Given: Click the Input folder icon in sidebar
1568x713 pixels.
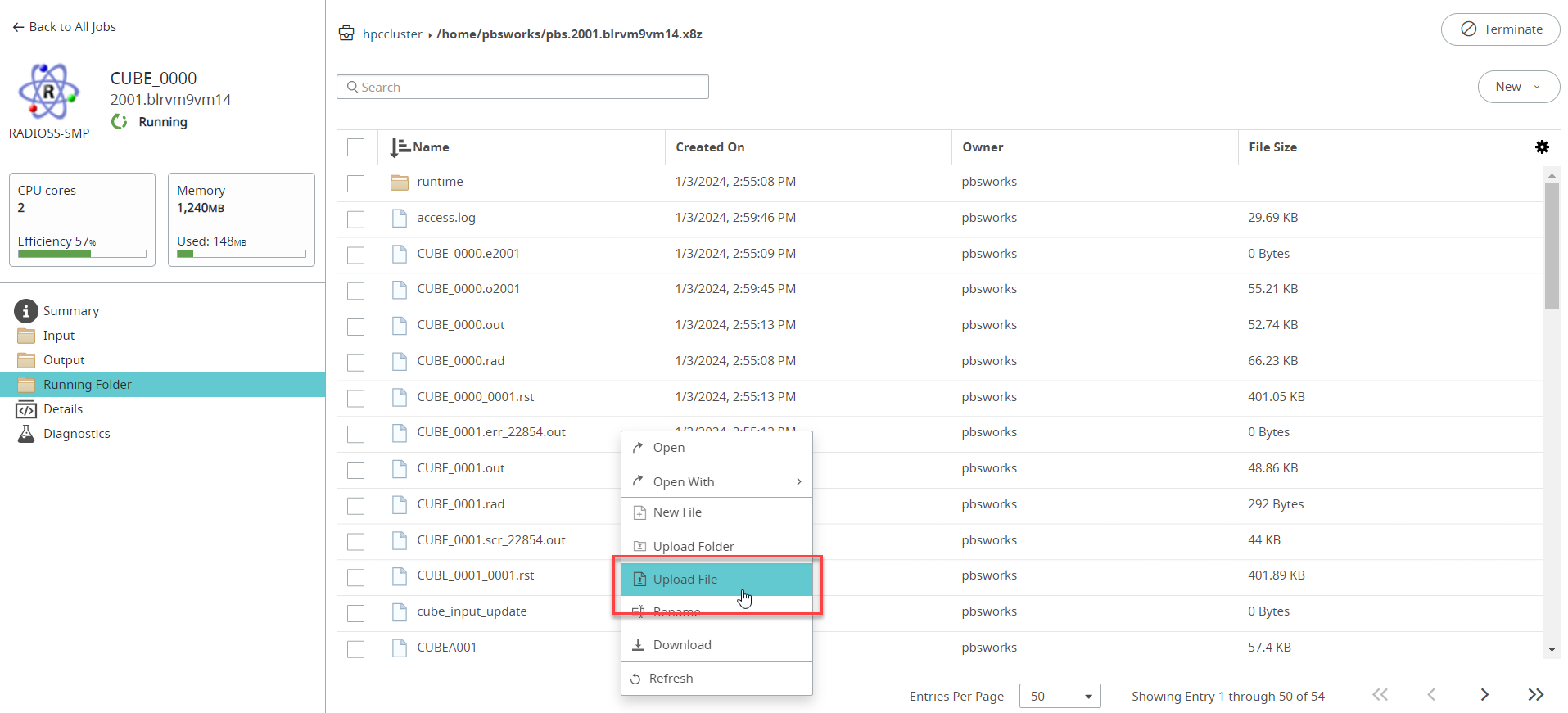Looking at the screenshot, I should (26, 336).
